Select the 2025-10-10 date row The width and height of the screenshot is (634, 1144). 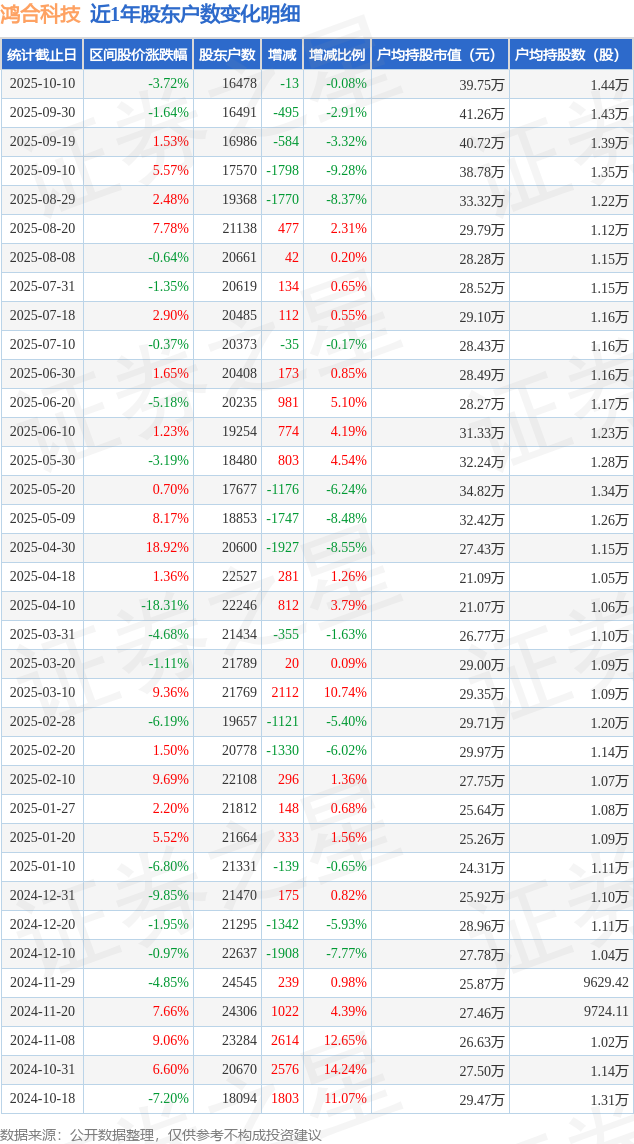(x=42, y=84)
